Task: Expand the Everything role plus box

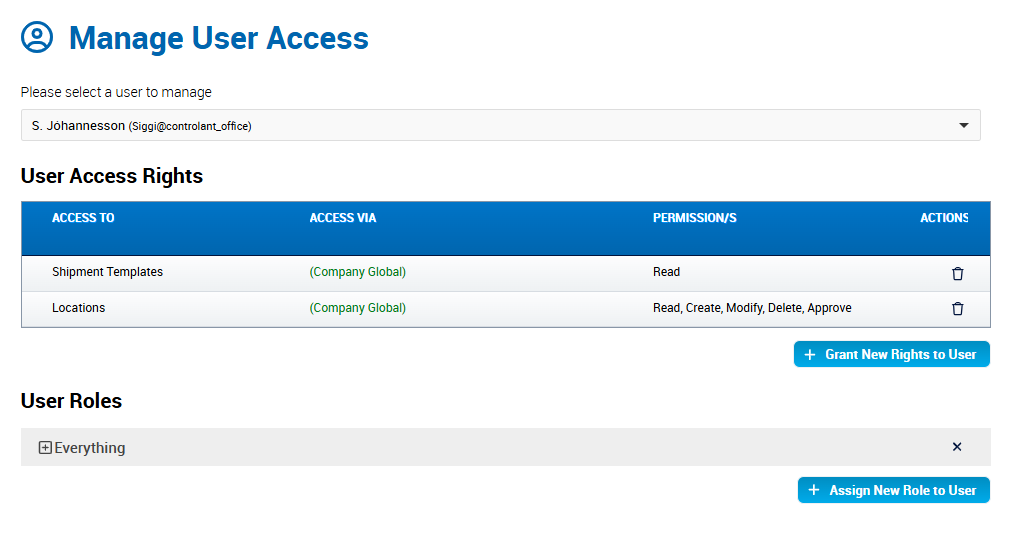Action: point(45,448)
